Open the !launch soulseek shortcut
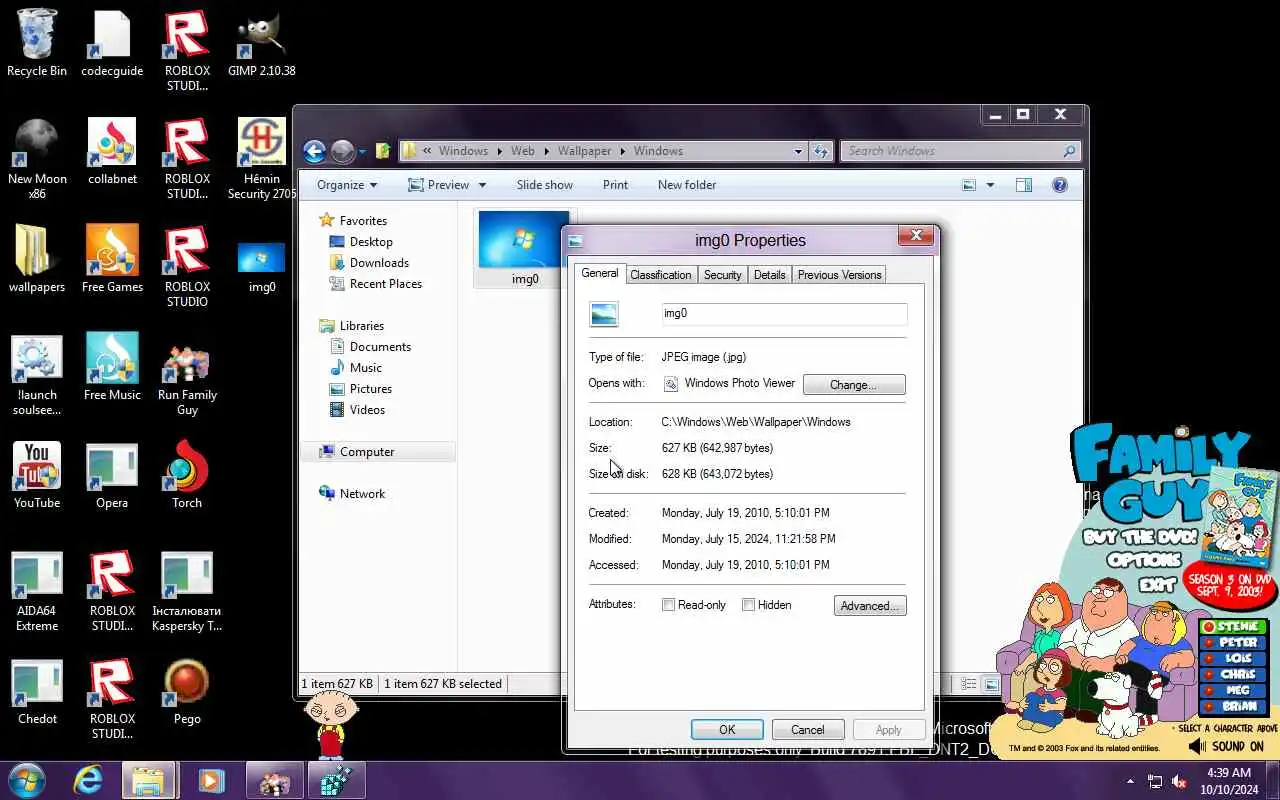 pos(37,375)
